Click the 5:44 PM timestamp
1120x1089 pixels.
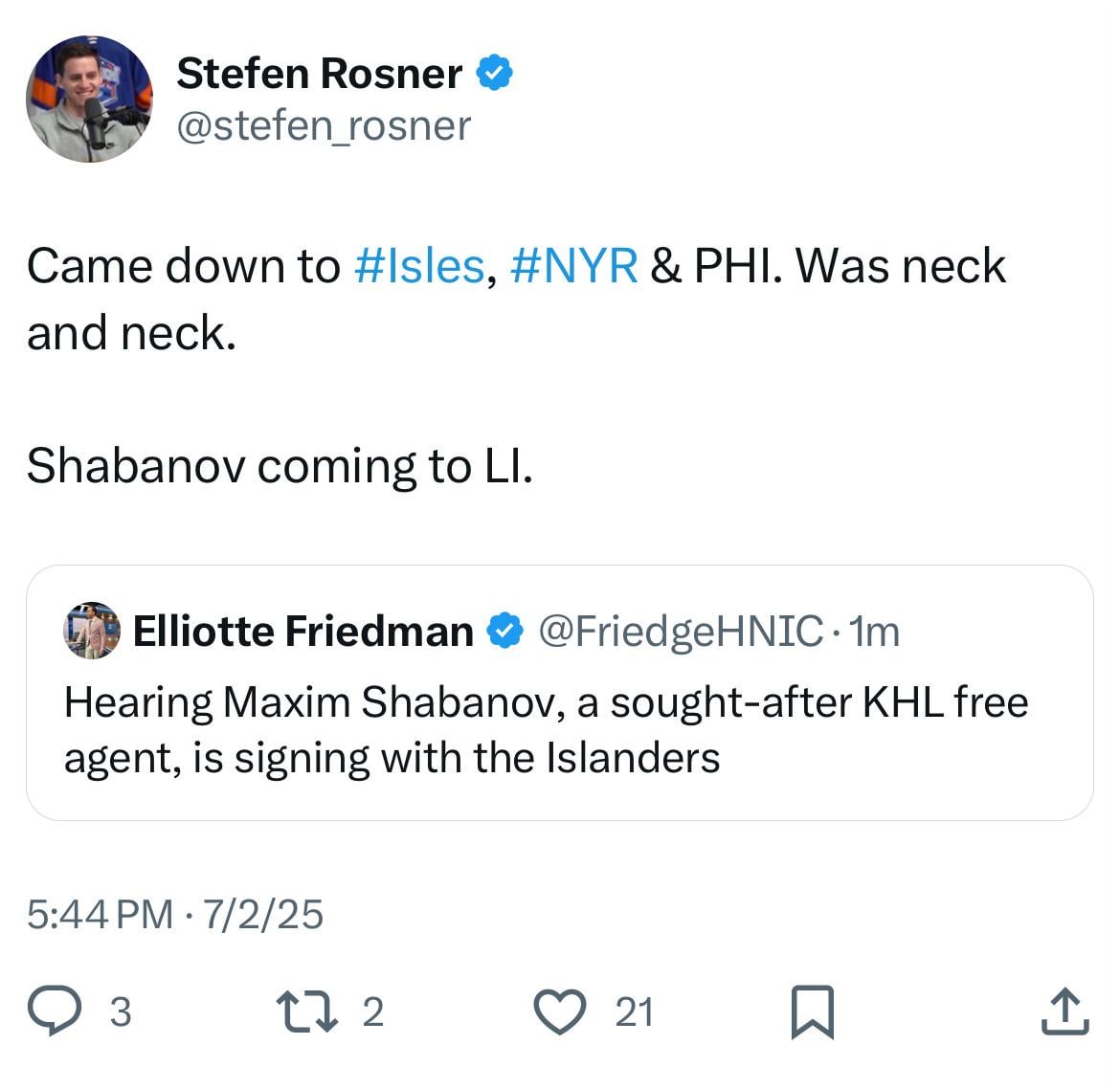(x=100, y=914)
